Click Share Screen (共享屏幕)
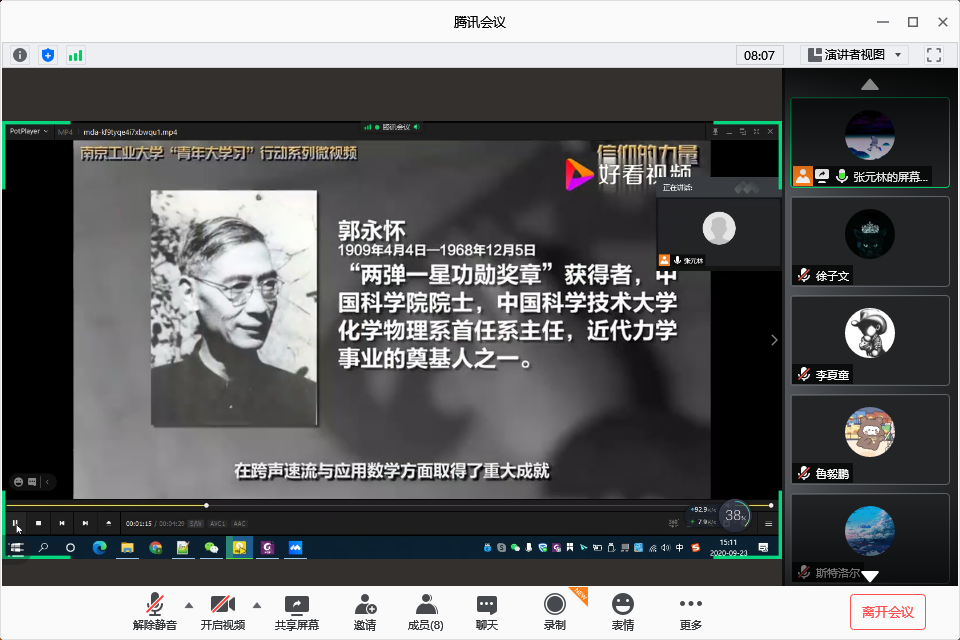 click(297, 611)
